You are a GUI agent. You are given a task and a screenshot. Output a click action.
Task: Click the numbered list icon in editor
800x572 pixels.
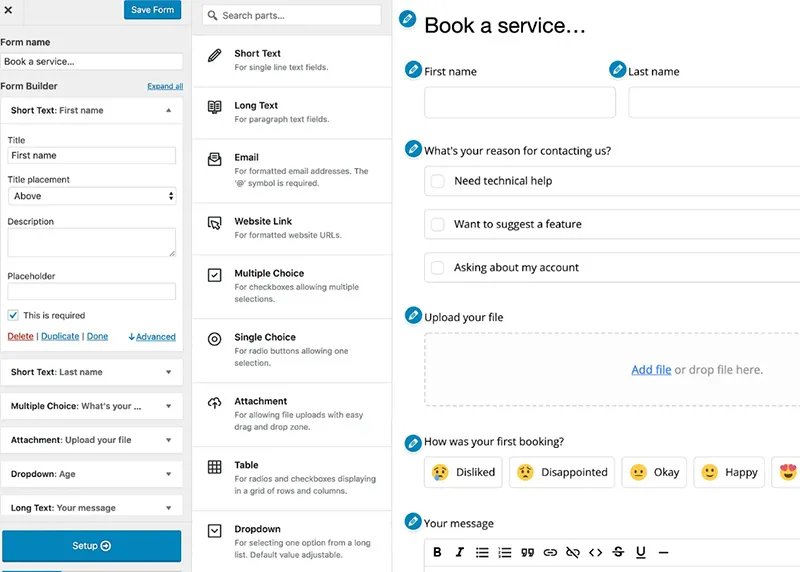pos(504,552)
